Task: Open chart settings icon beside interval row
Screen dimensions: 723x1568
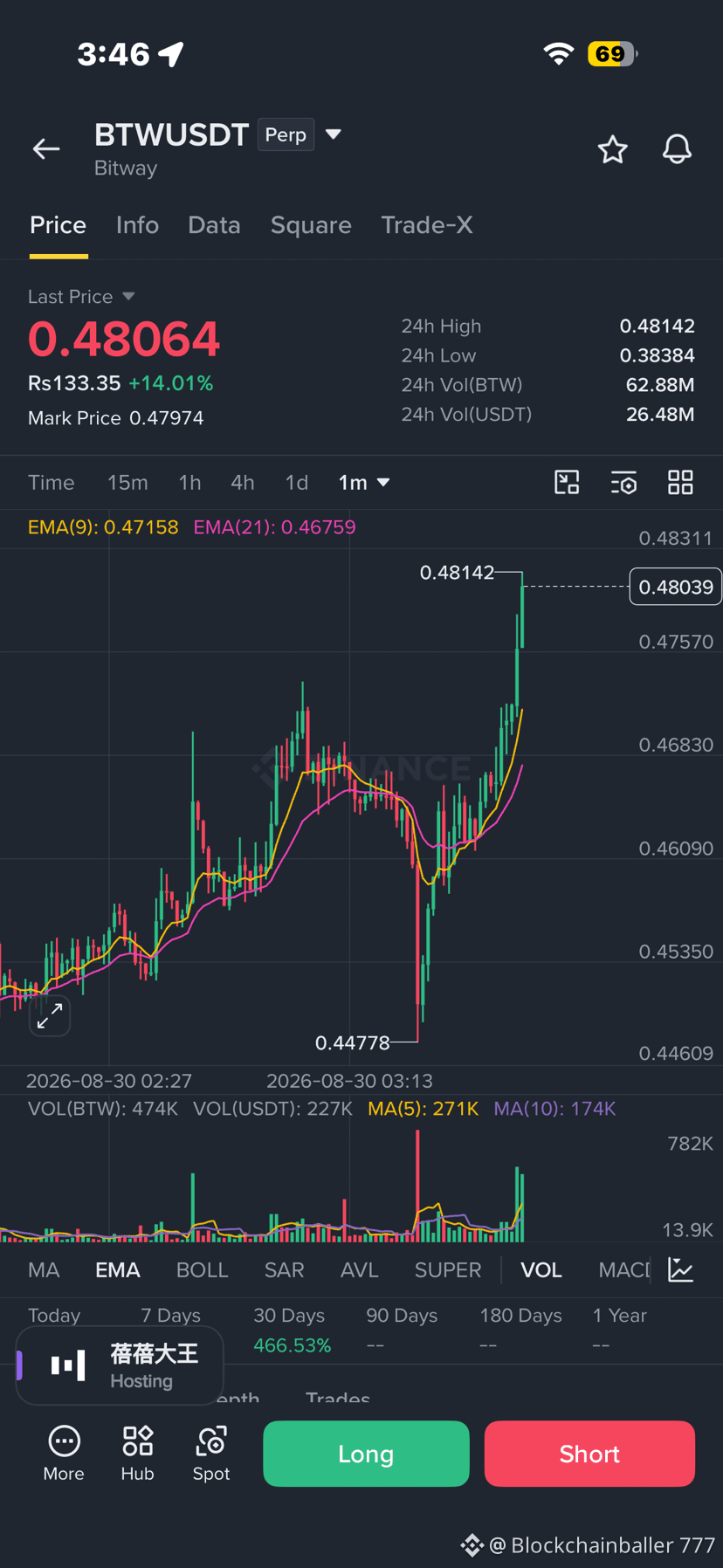Action: tap(623, 482)
